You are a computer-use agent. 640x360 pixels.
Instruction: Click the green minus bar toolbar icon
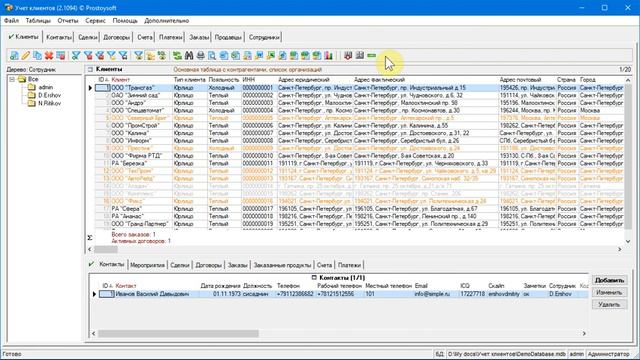[371, 56]
